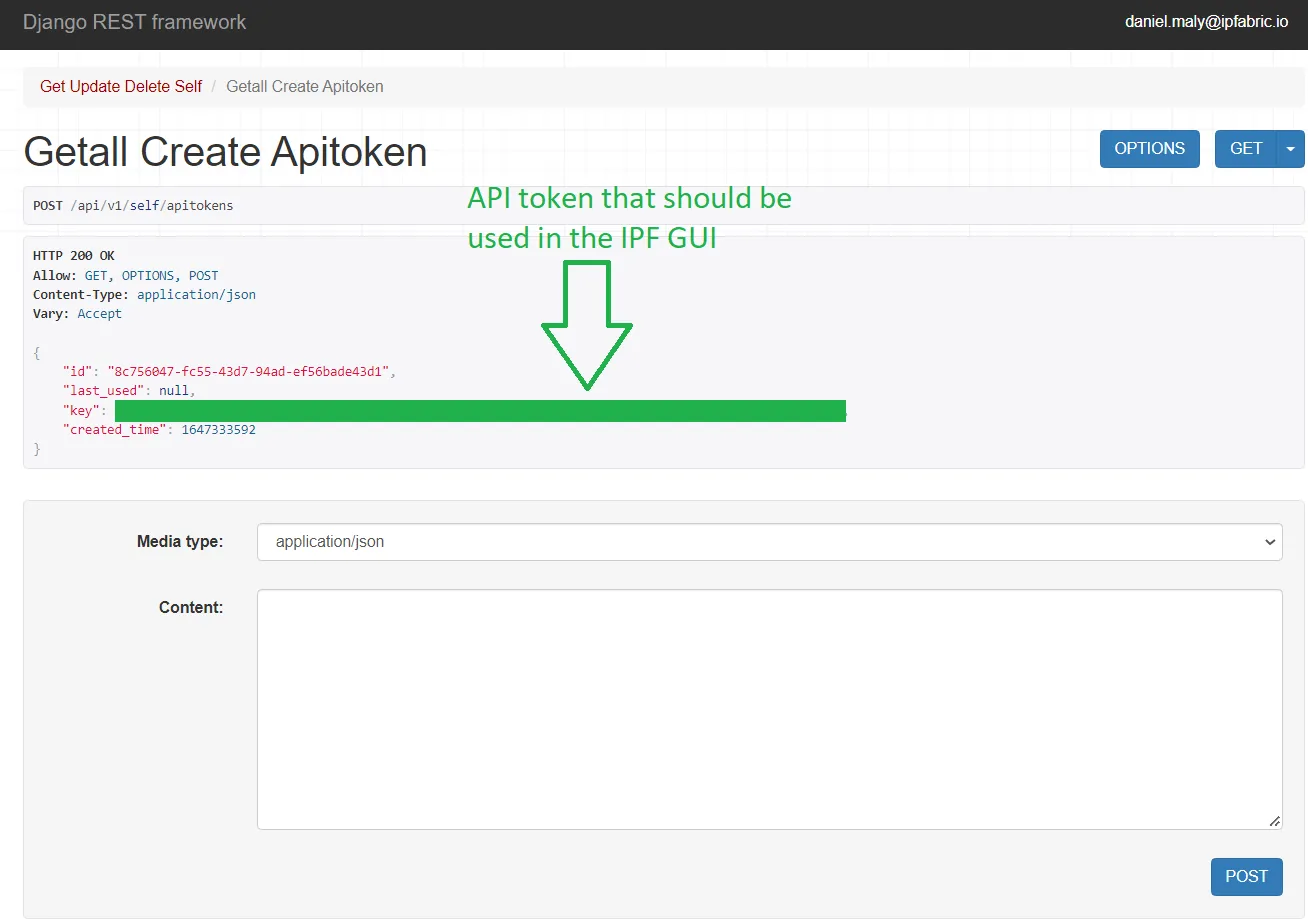The width and height of the screenshot is (1308, 919).
Task: Click the GET link in the Allow header
Action: 96,275
